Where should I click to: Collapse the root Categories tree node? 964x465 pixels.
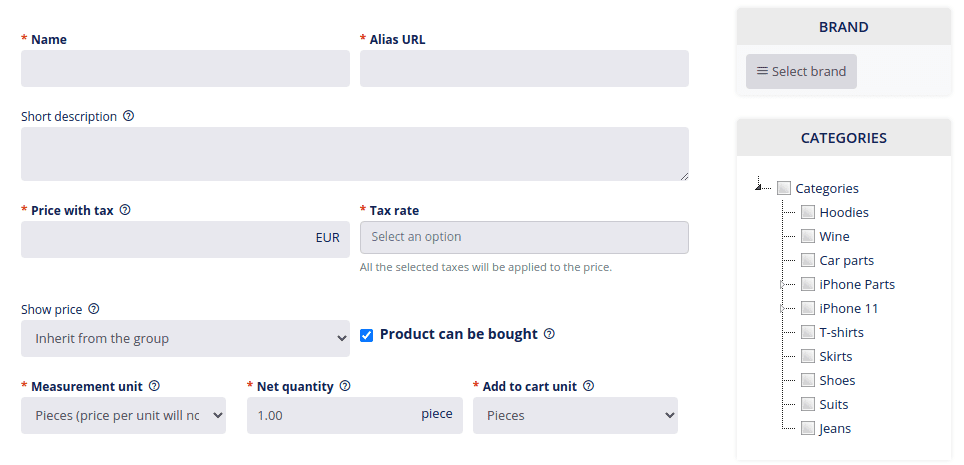click(759, 186)
